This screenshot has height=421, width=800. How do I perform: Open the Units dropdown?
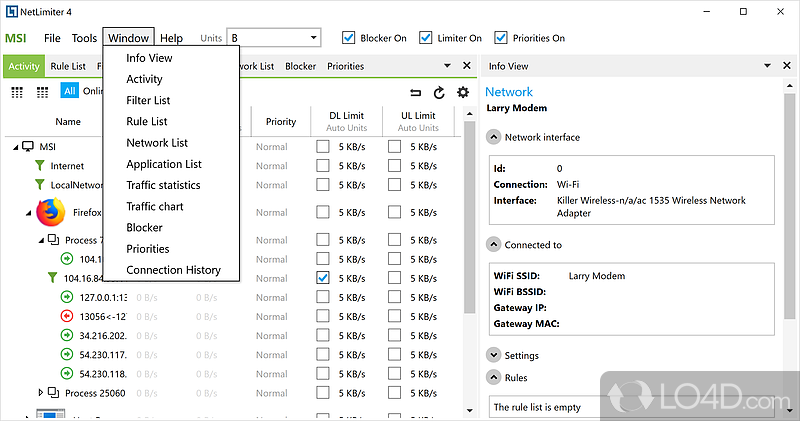[x=313, y=38]
